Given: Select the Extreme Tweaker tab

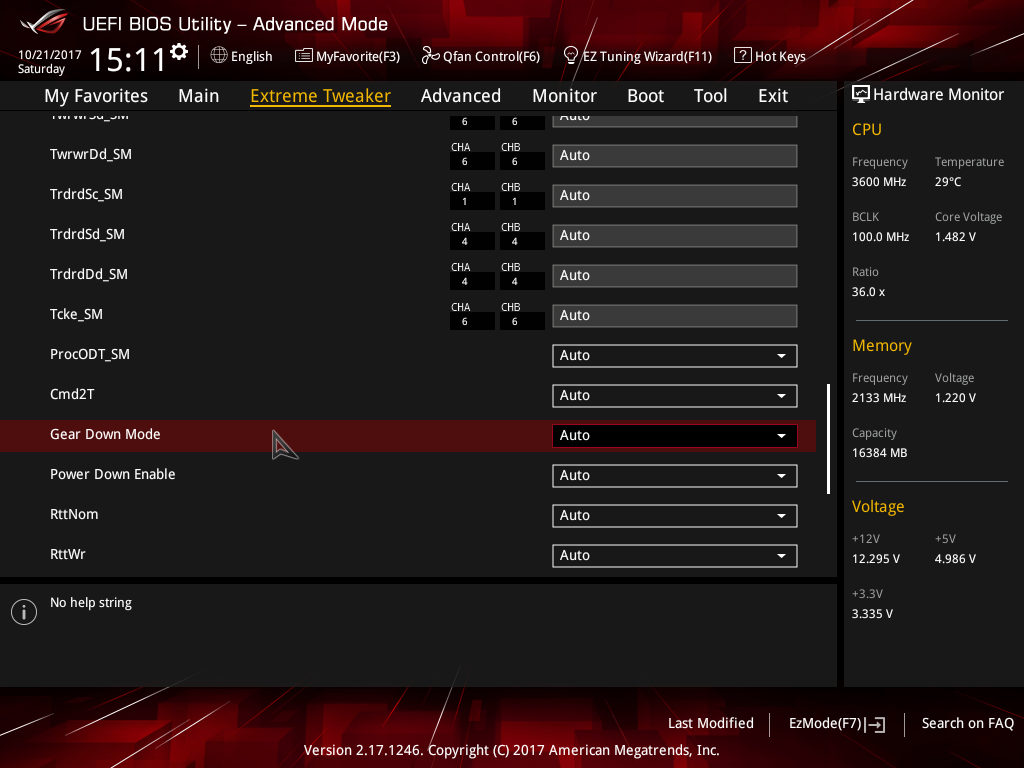Looking at the screenshot, I should pos(321,96).
